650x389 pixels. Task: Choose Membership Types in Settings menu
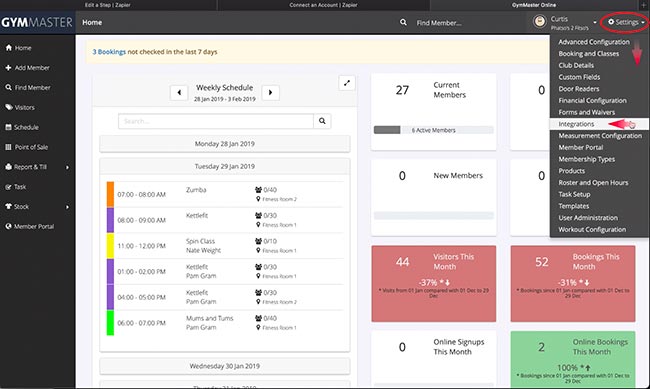point(587,159)
